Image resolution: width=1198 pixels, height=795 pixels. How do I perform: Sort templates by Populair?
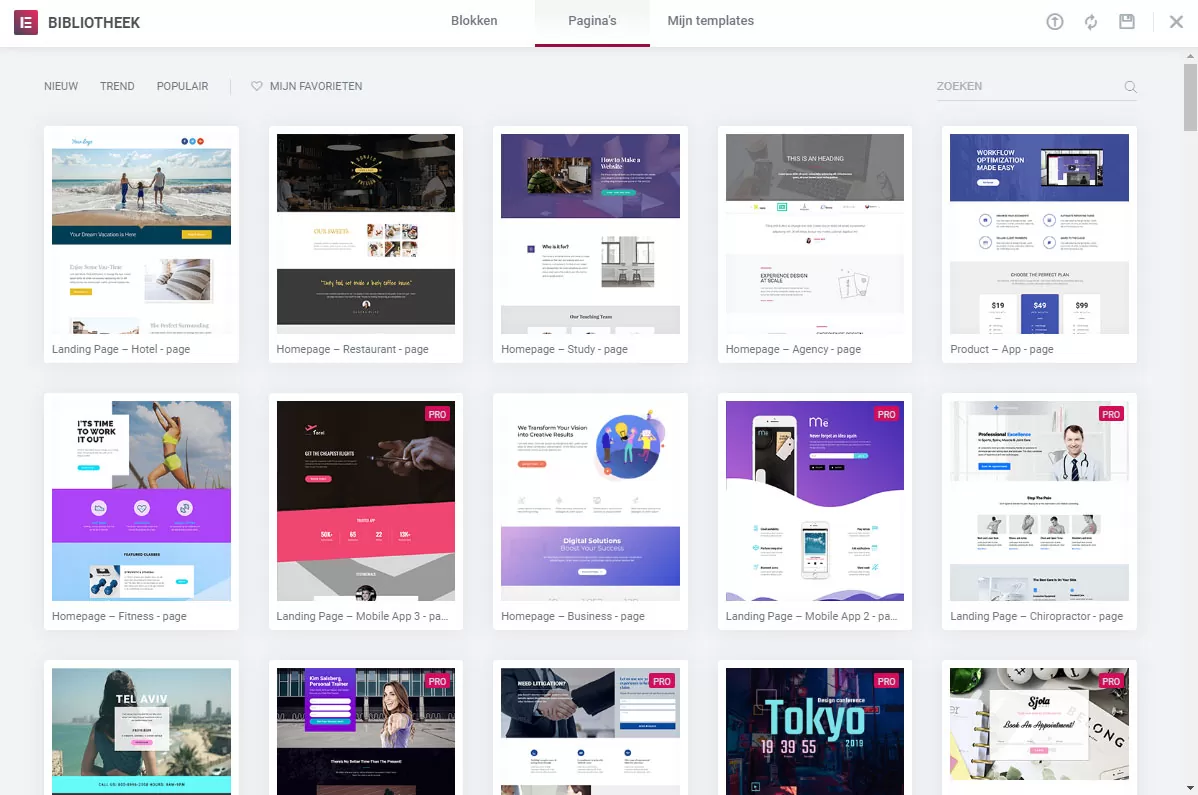[x=182, y=87]
